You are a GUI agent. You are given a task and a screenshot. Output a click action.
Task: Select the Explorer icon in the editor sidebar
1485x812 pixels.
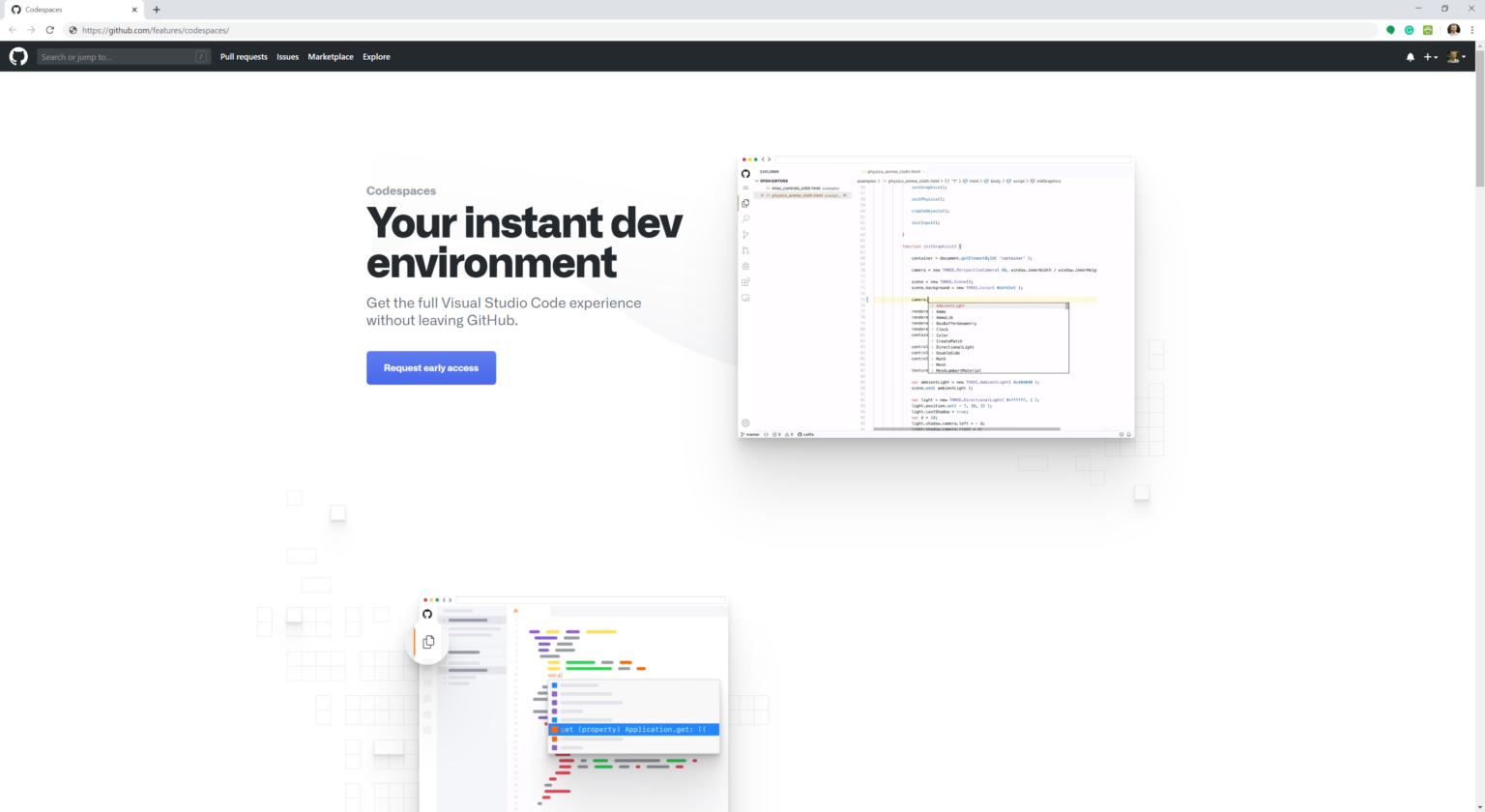[x=745, y=202]
